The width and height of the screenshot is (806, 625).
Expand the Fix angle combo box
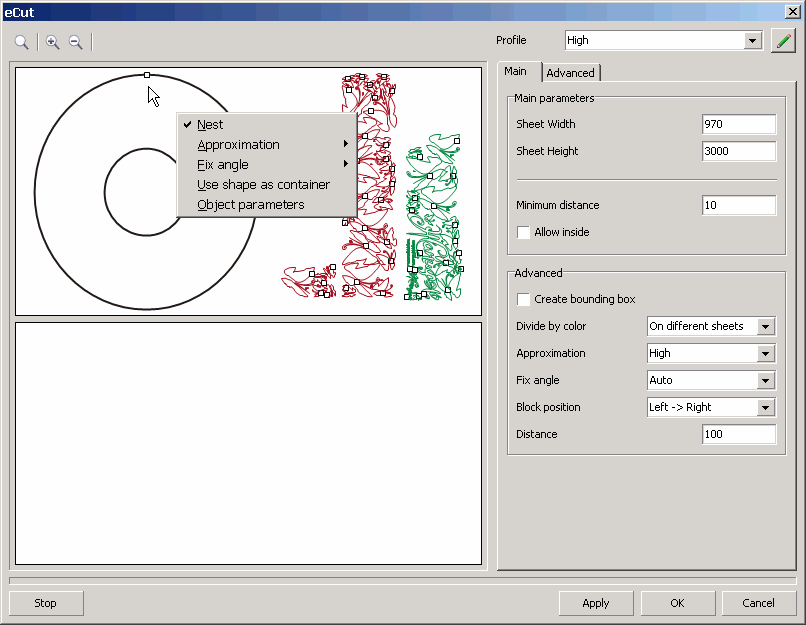click(765, 381)
